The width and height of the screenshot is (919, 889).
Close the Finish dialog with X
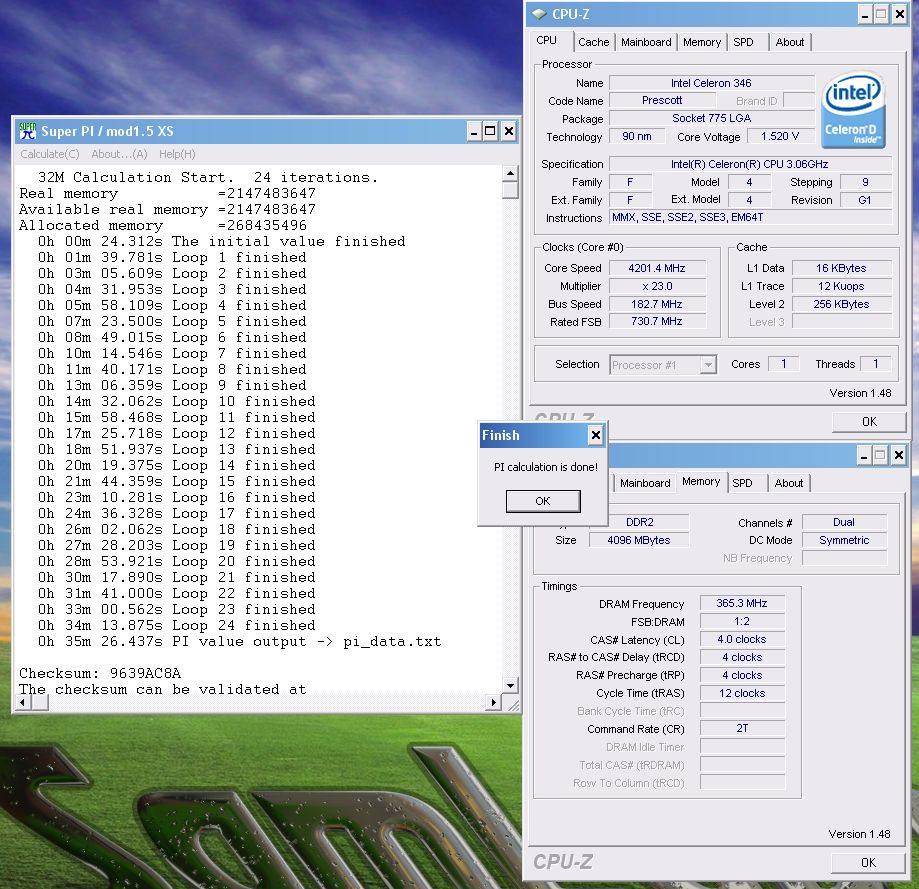595,435
